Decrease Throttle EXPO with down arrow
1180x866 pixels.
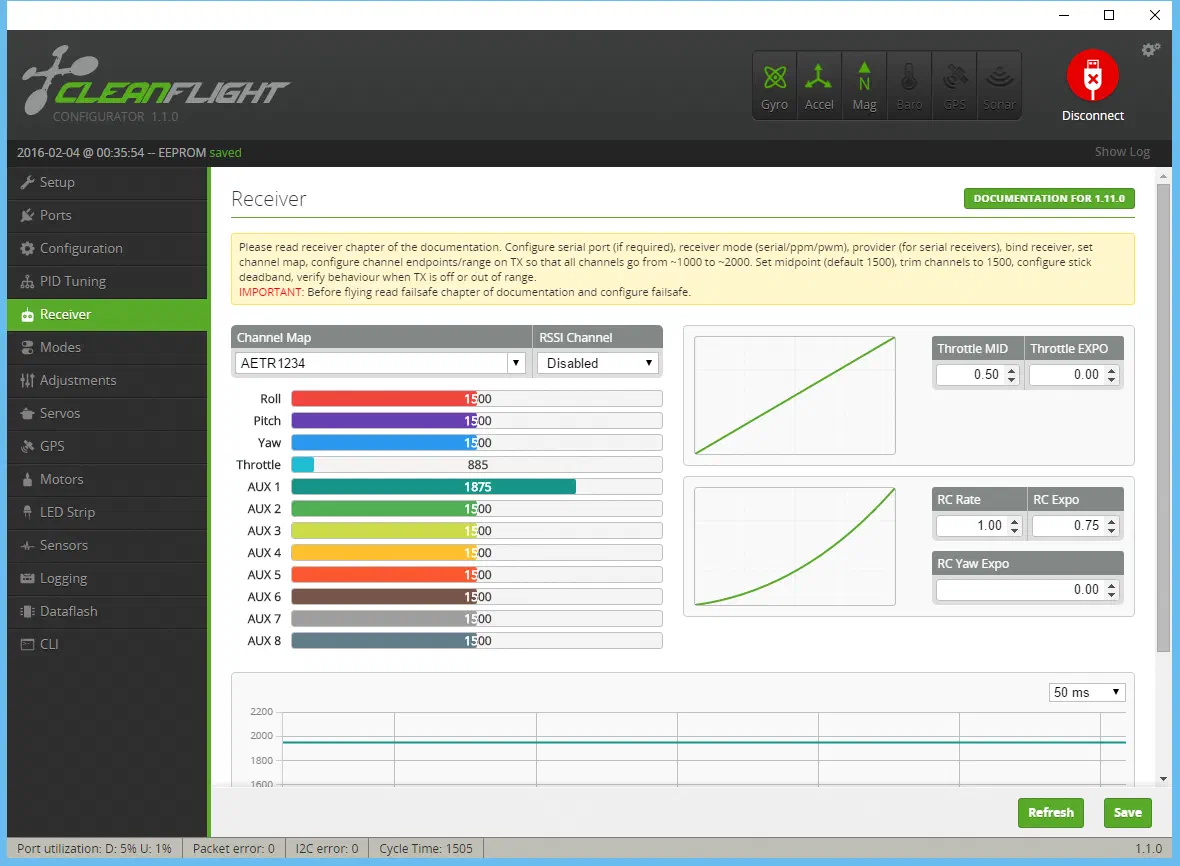[x=1112, y=379]
